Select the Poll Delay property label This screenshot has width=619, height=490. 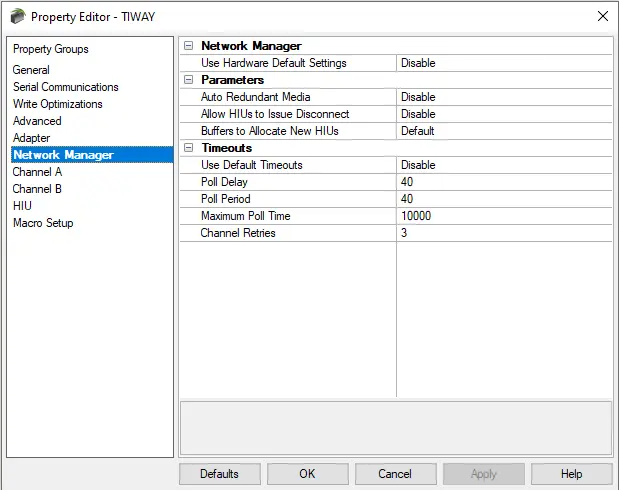224,182
